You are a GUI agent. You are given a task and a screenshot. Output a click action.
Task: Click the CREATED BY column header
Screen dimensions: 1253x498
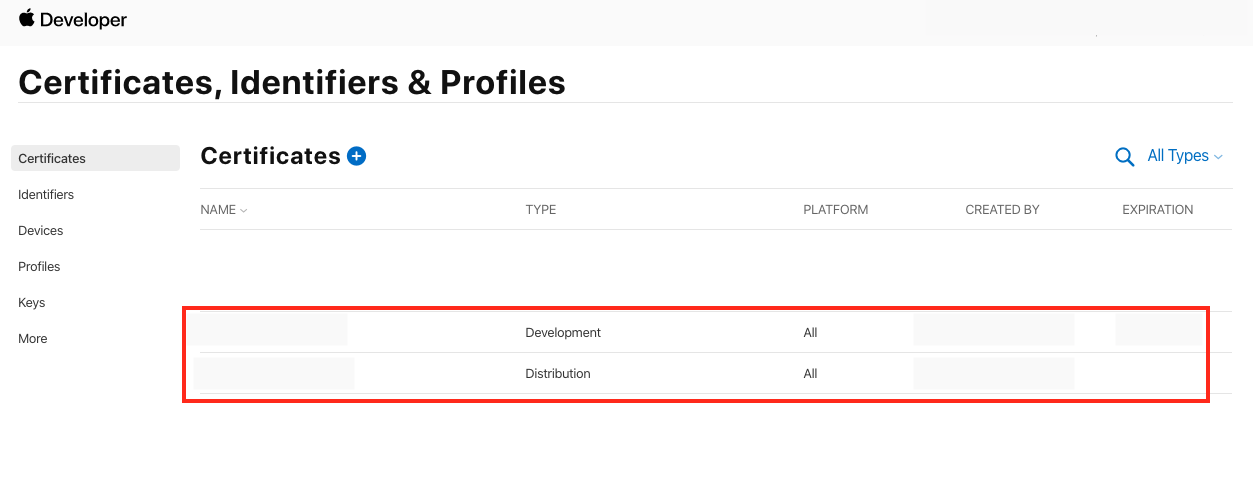tap(1002, 210)
